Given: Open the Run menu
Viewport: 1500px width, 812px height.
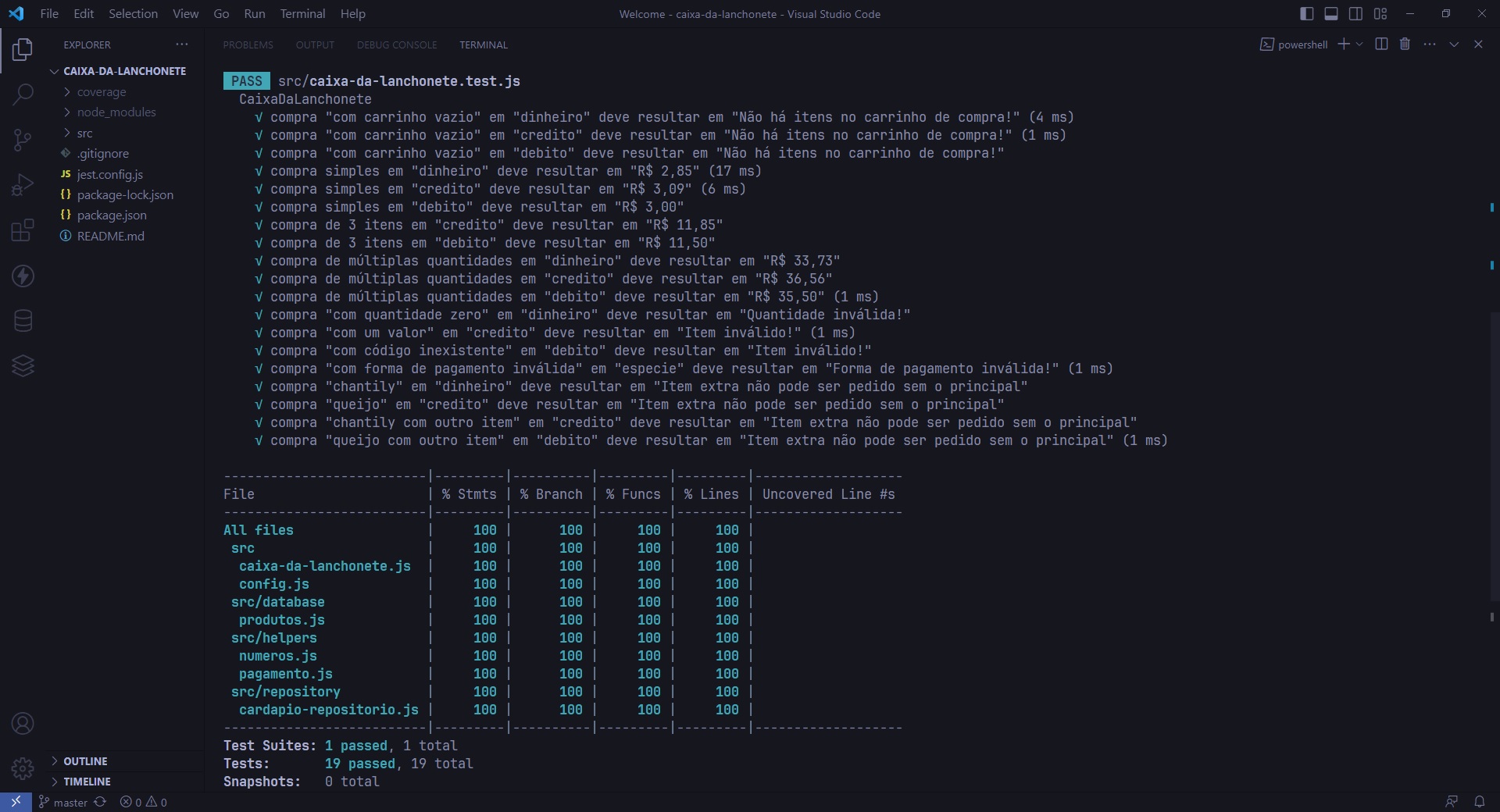Looking at the screenshot, I should click(x=255, y=14).
